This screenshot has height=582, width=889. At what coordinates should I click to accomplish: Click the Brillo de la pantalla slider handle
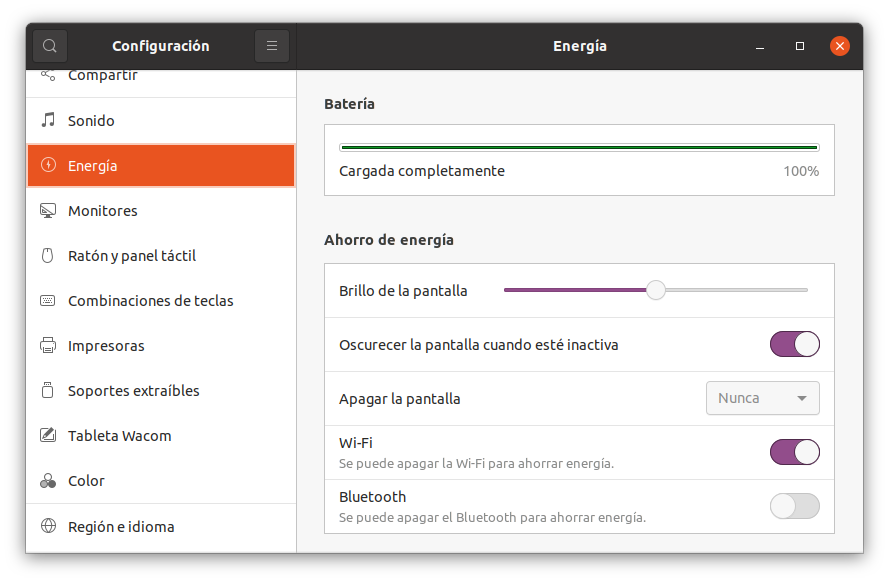tap(656, 290)
